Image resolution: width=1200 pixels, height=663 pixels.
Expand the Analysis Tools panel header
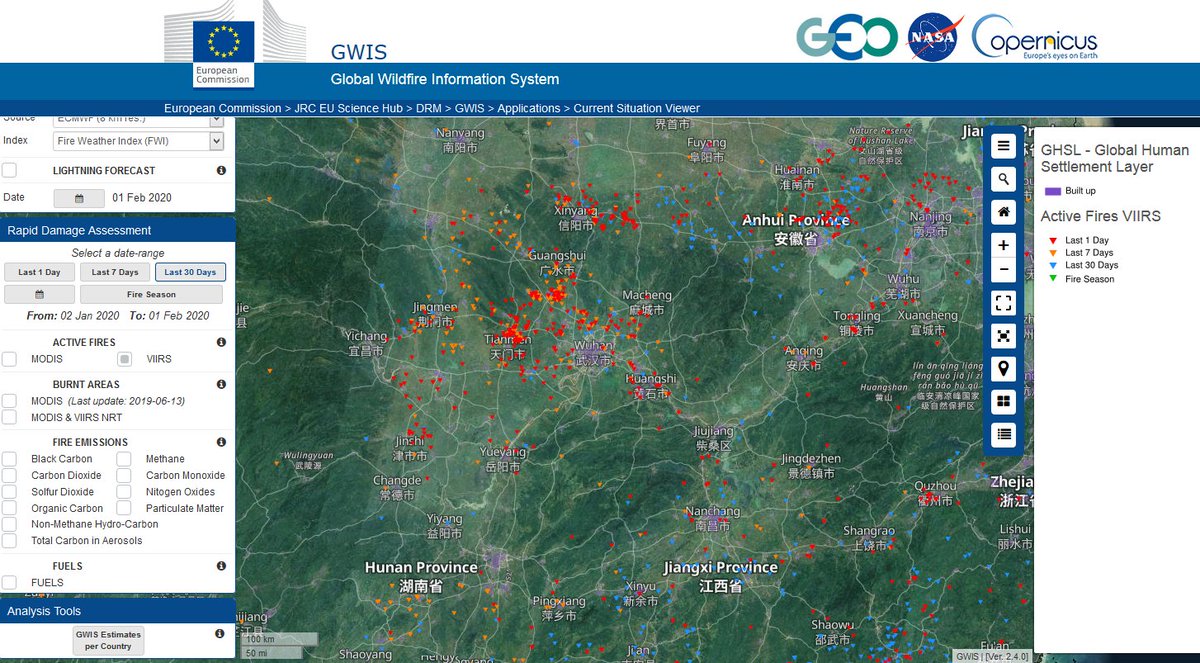click(118, 611)
